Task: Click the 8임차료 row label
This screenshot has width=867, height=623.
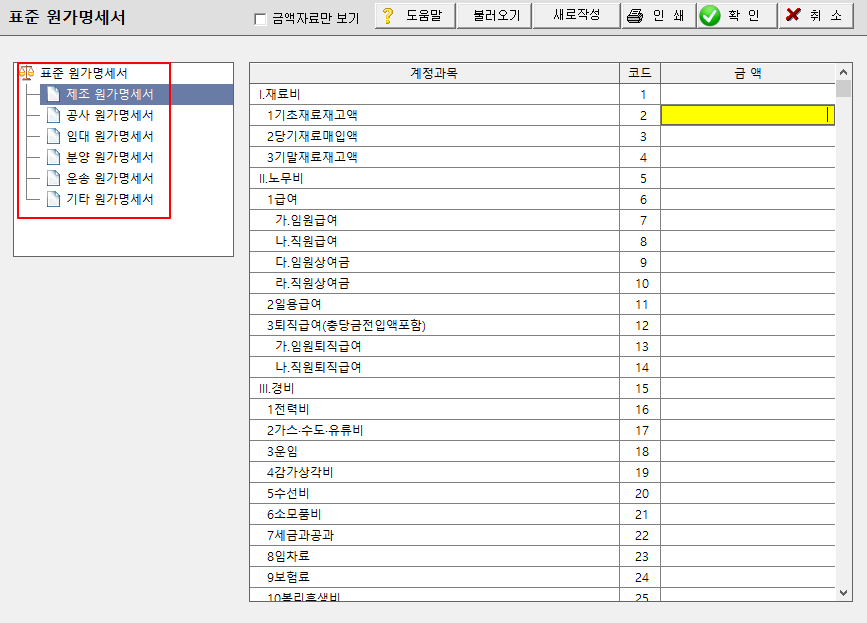Action: pyautogui.click(x=288, y=556)
